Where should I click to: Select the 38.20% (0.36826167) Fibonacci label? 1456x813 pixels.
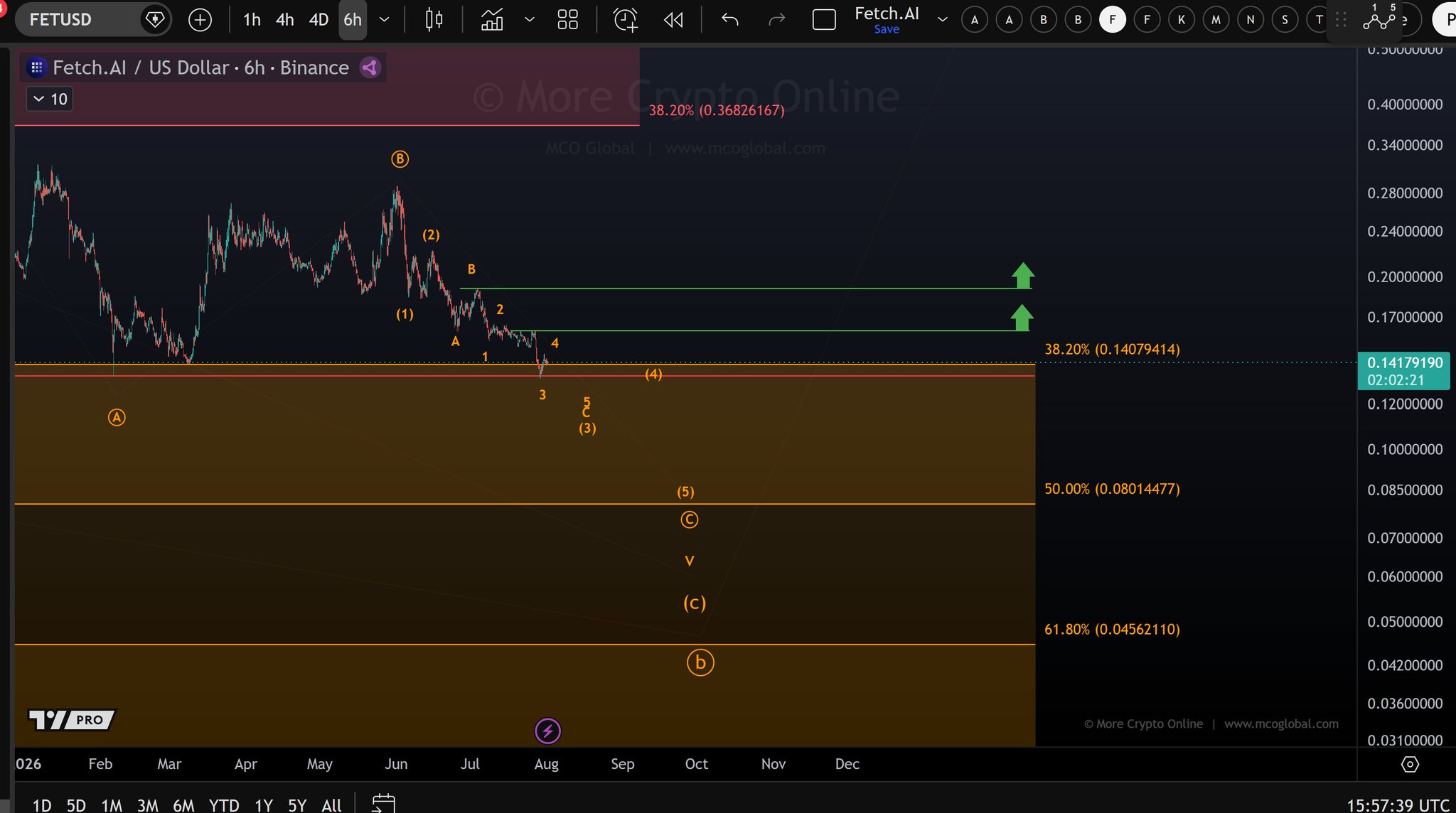tap(717, 110)
